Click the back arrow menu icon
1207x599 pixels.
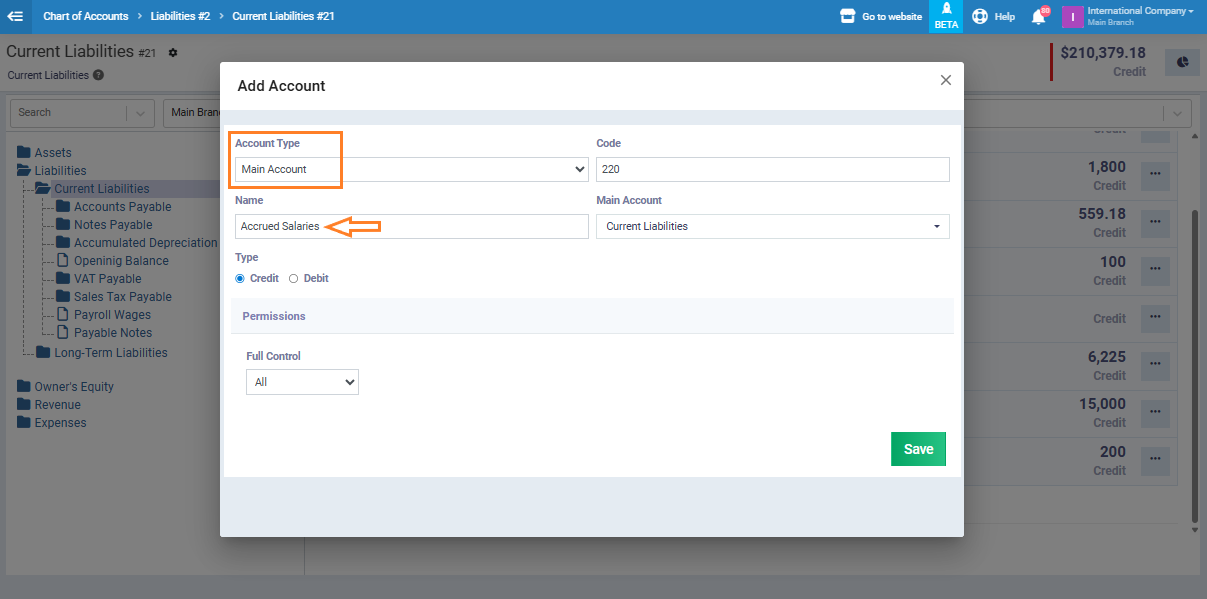pos(15,16)
